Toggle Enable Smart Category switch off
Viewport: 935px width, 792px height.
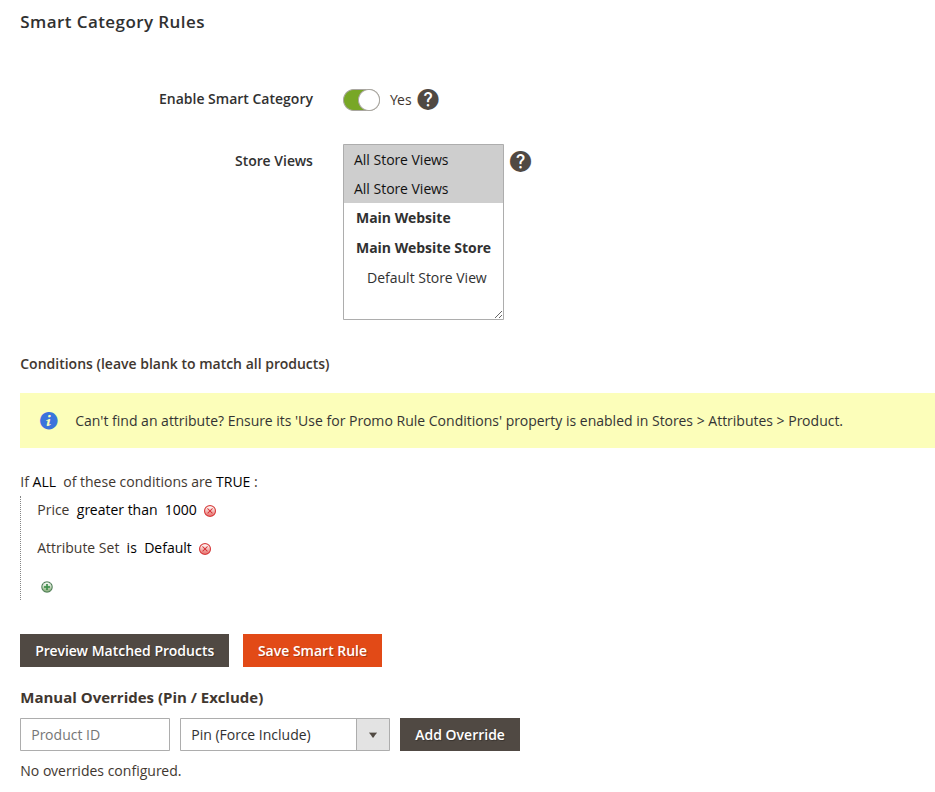pos(361,100)
